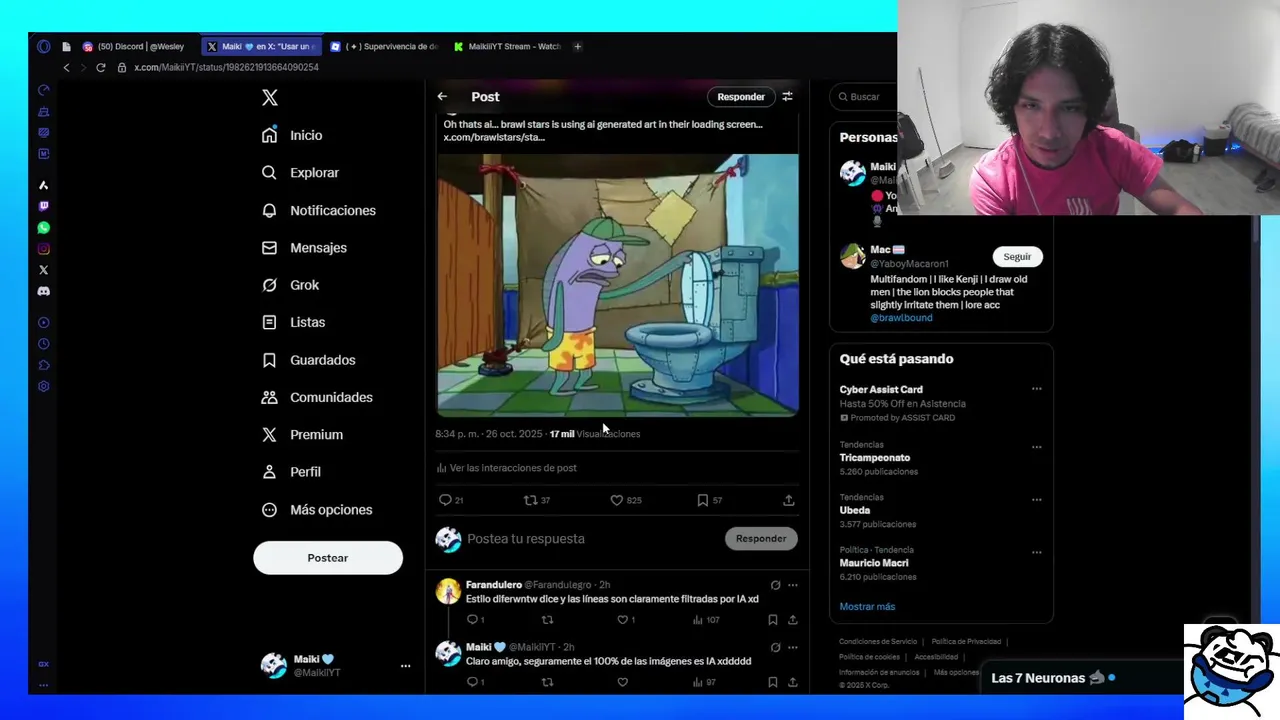Image resolution: width=1280 pixels, height=720 pixels.
Task: Open options for Tricampeonato trend
Action: click(x=1036, y=447)
